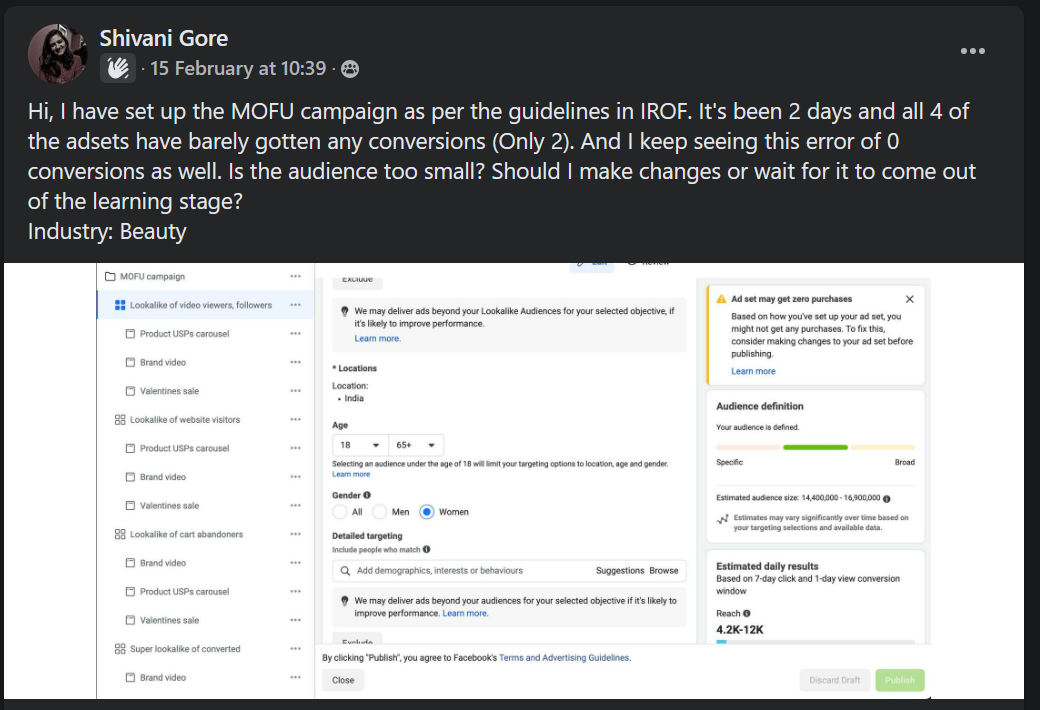Viewport: 1040px width, 710px height.
Task: Click the group audience icon next to date
Action: pos(350,69)
